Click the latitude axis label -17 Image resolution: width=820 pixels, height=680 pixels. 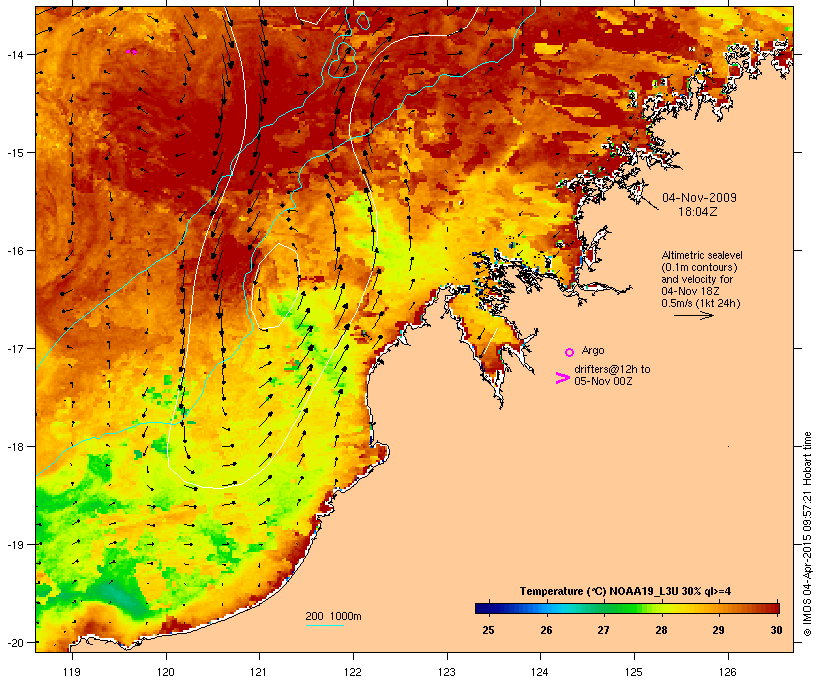pos(15,348)
